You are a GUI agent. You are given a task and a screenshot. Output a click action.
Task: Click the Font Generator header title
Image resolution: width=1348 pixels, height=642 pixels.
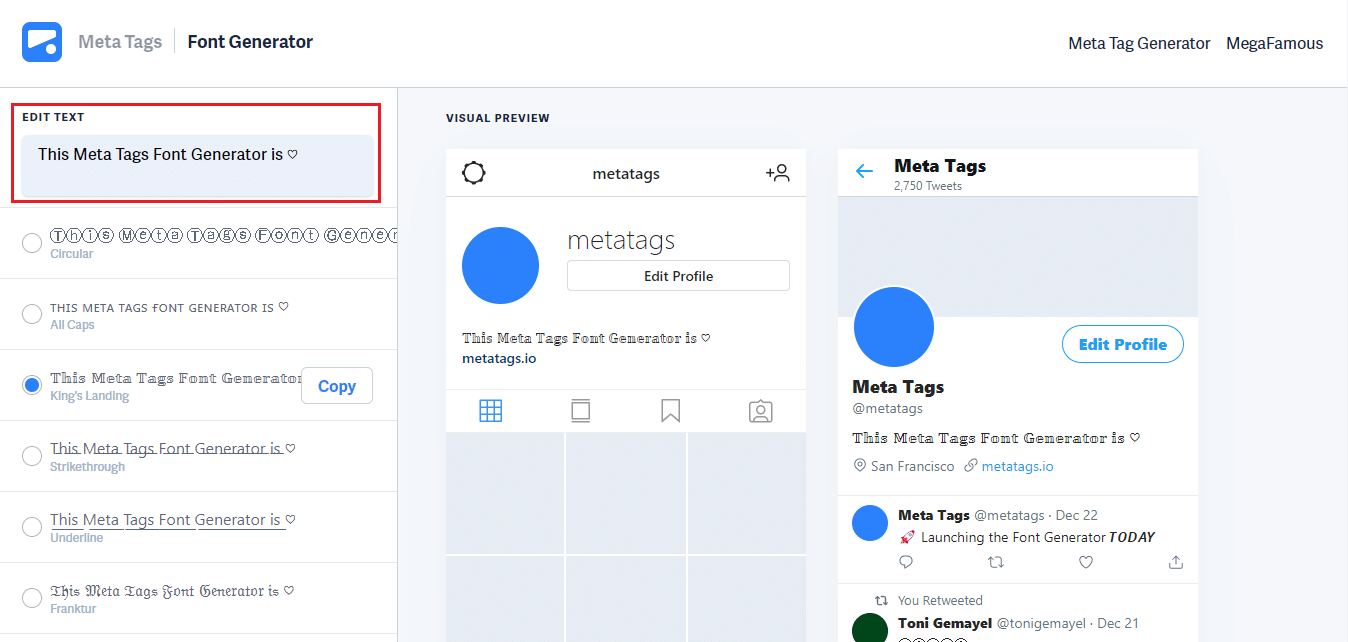pyautogui.click(x=250, y=42)
